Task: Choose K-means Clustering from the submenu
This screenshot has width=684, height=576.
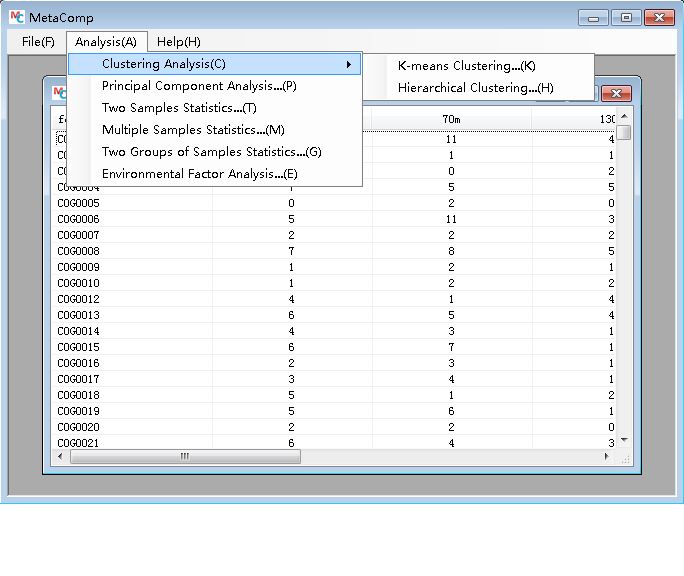Action: tap(466, 66)
